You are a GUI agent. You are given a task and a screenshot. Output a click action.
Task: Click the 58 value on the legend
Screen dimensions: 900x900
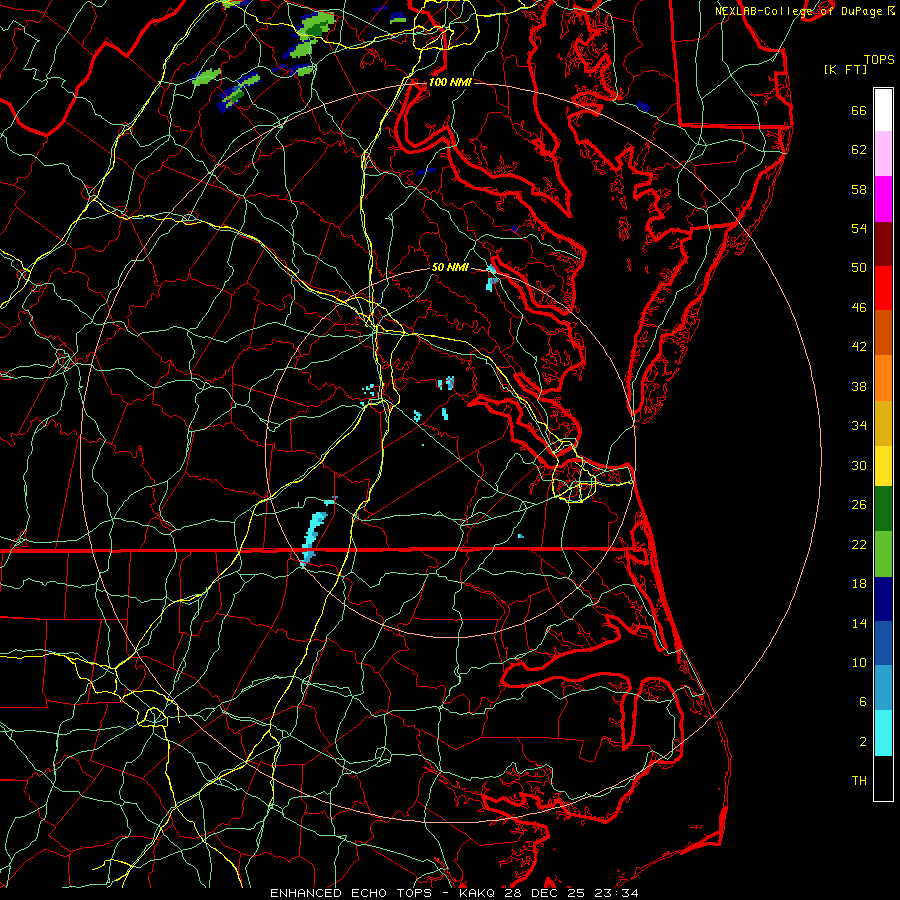click(859, 189)
